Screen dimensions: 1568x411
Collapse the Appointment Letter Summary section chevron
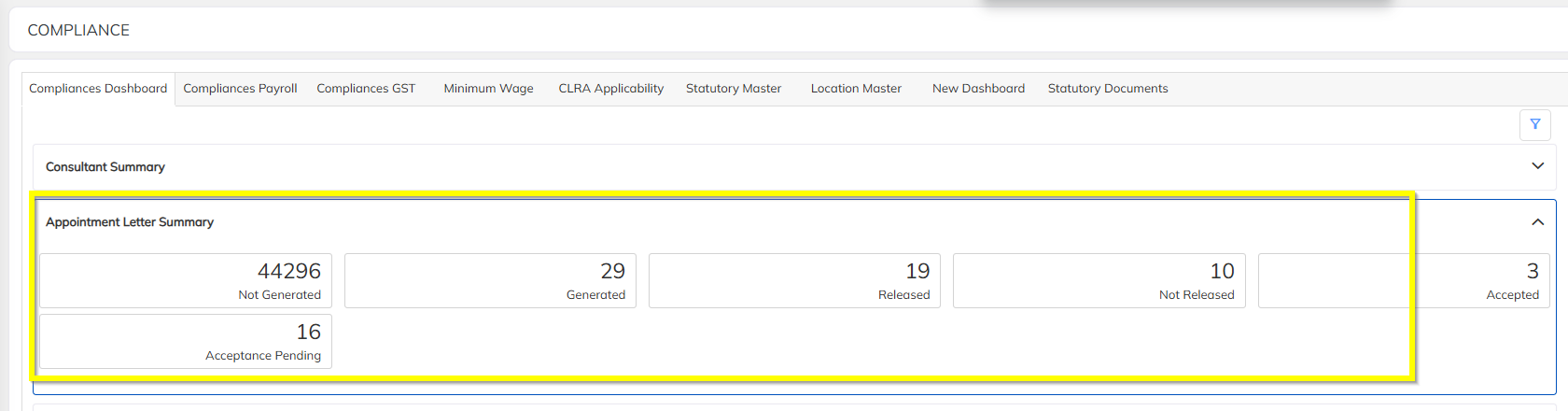(x=1538, y=222)
